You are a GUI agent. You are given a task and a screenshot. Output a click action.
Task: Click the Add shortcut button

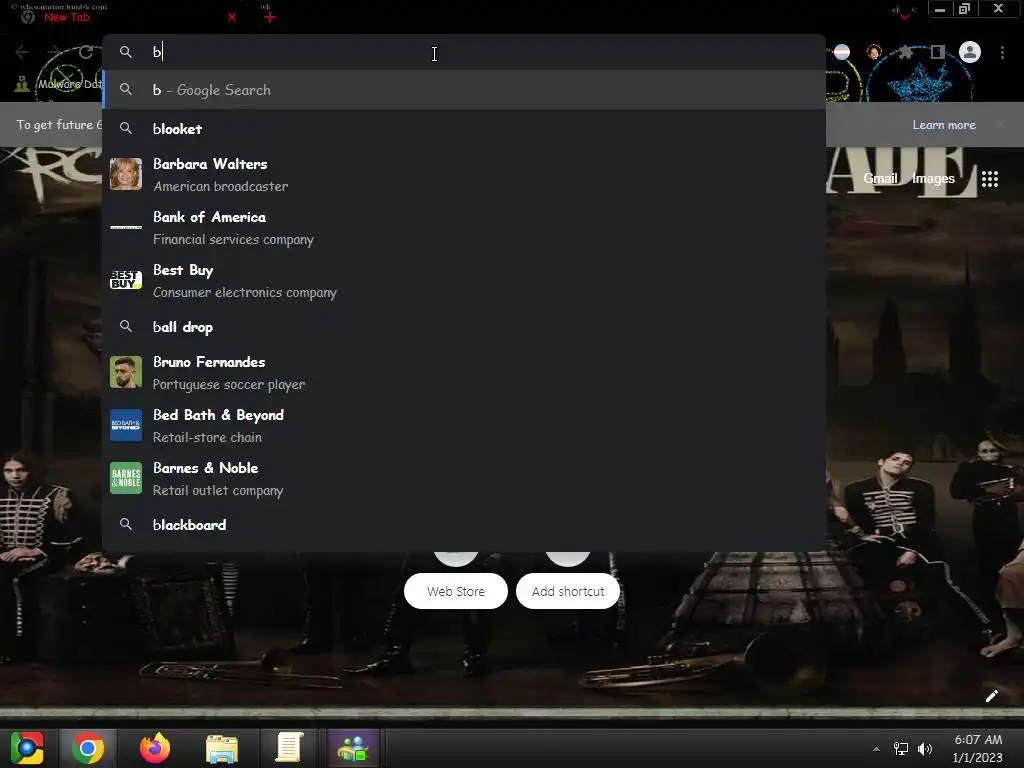[568, 591]
